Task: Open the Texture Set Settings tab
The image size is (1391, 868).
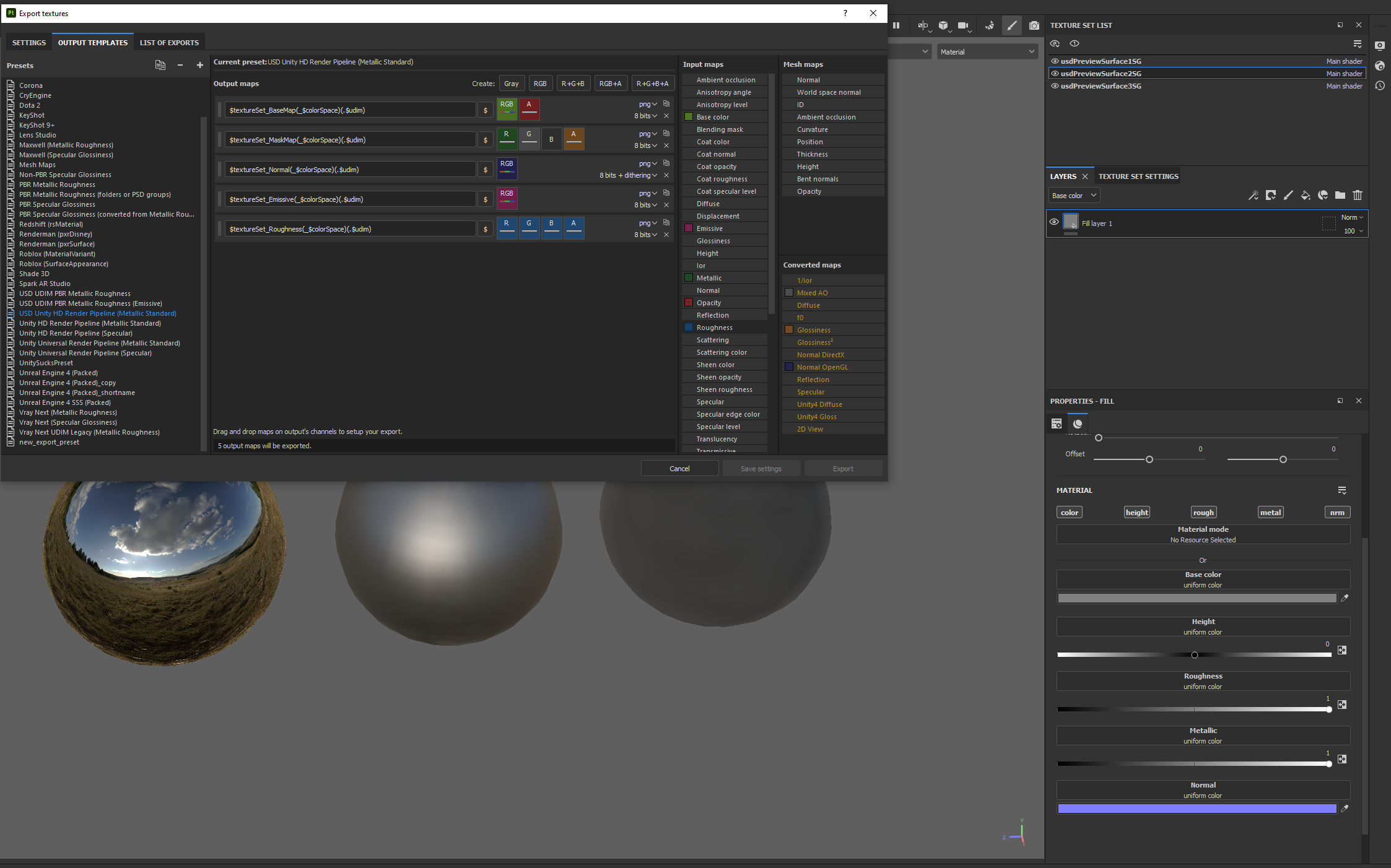Action: point(1138,176)
